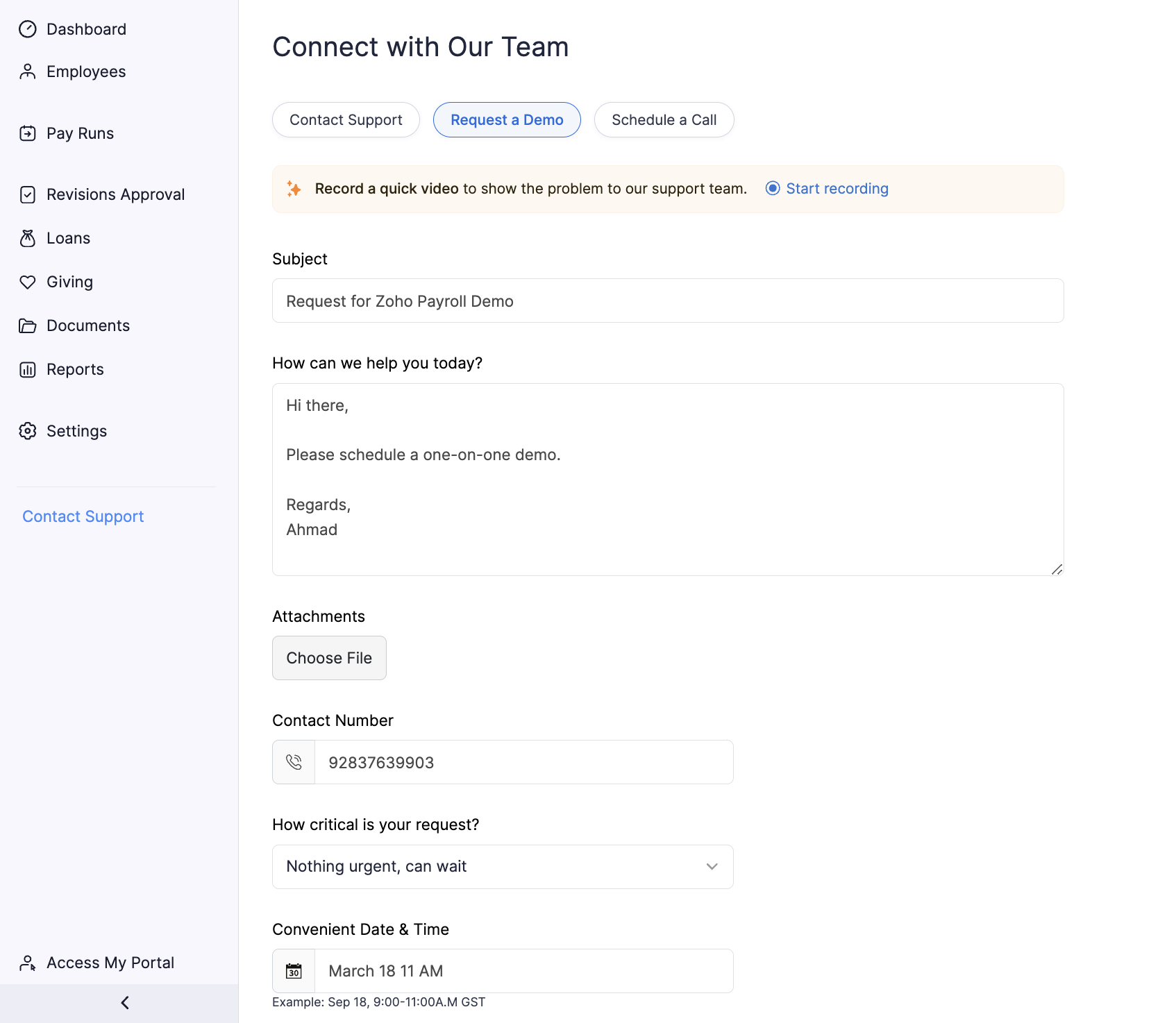Select the Request a Demo tab

coord(507,120)
